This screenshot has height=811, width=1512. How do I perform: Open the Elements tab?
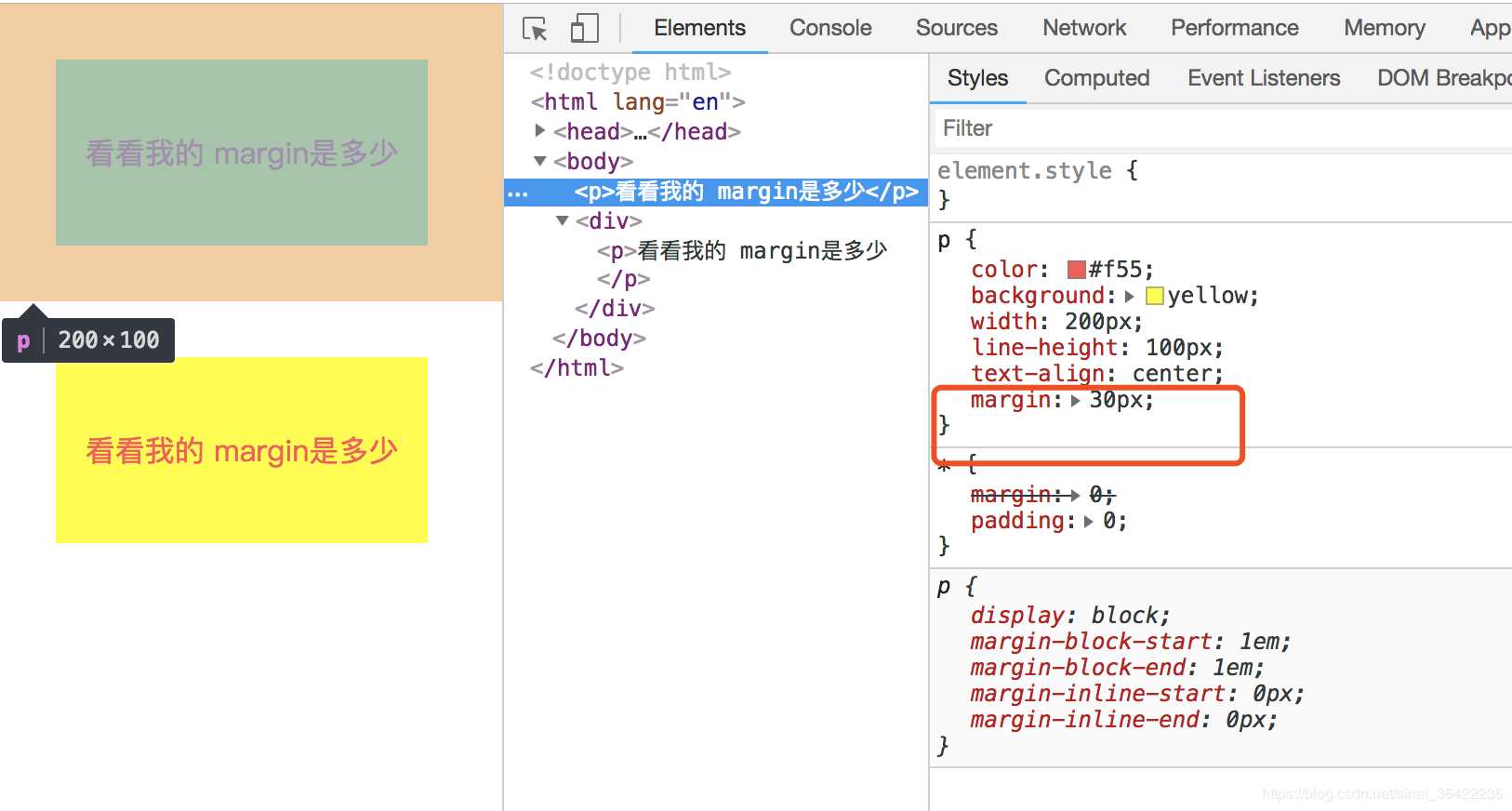(699, 28)
